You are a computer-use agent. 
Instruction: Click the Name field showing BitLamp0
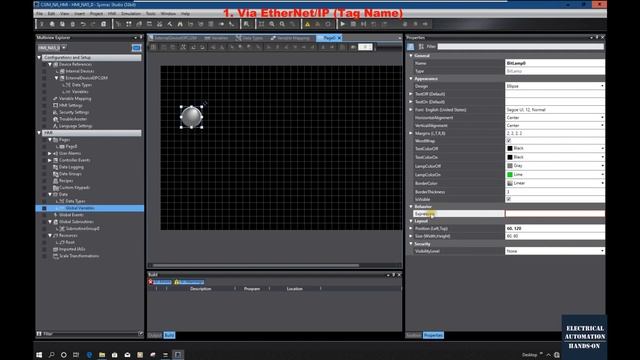(x=555, y=63)
